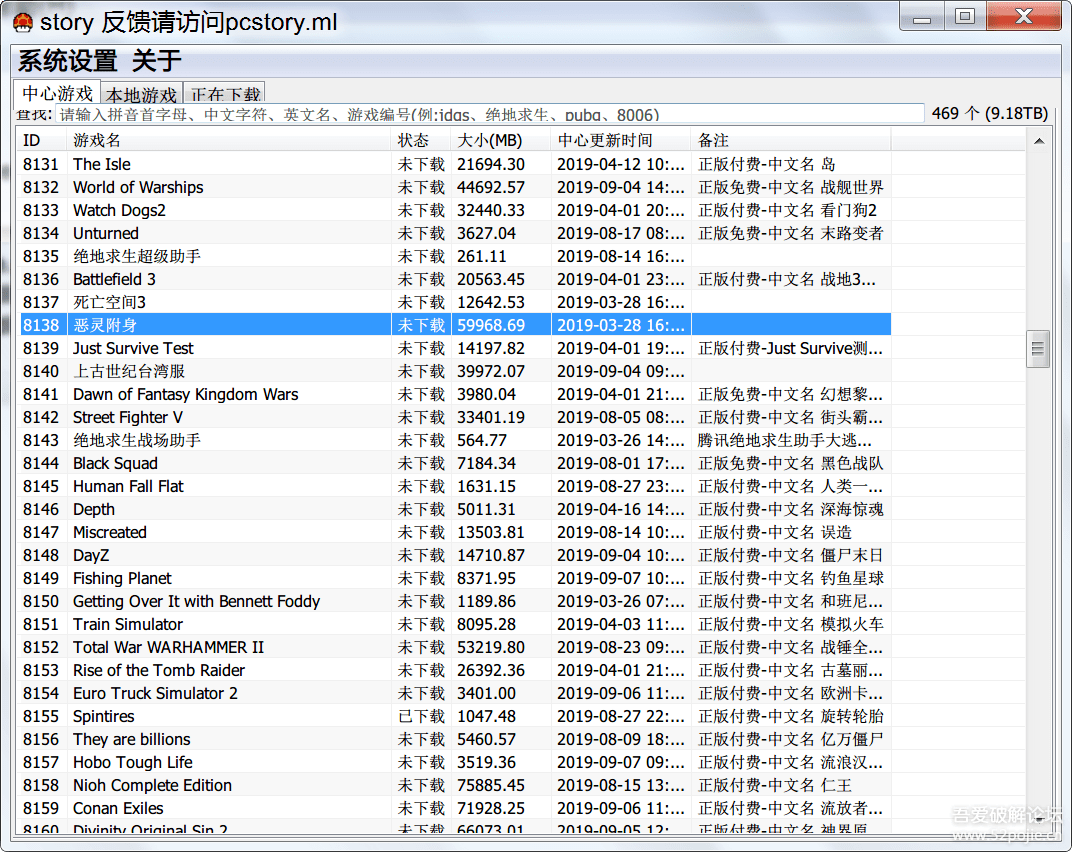1072x852 pixels.
Task: Open the 关于 menu
Action: pyautogui.click(x=156, y=61)
